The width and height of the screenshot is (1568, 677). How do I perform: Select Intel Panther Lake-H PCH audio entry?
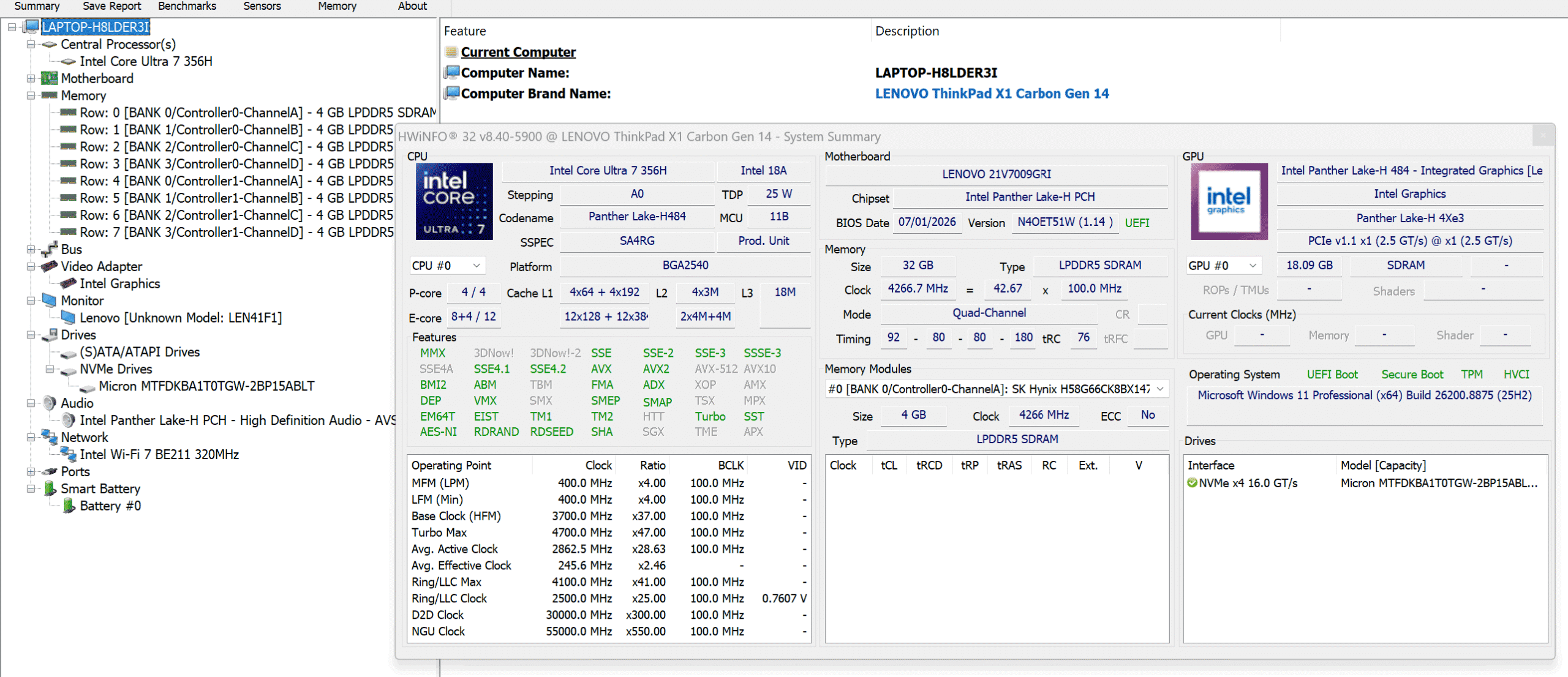tap(238, 421)
